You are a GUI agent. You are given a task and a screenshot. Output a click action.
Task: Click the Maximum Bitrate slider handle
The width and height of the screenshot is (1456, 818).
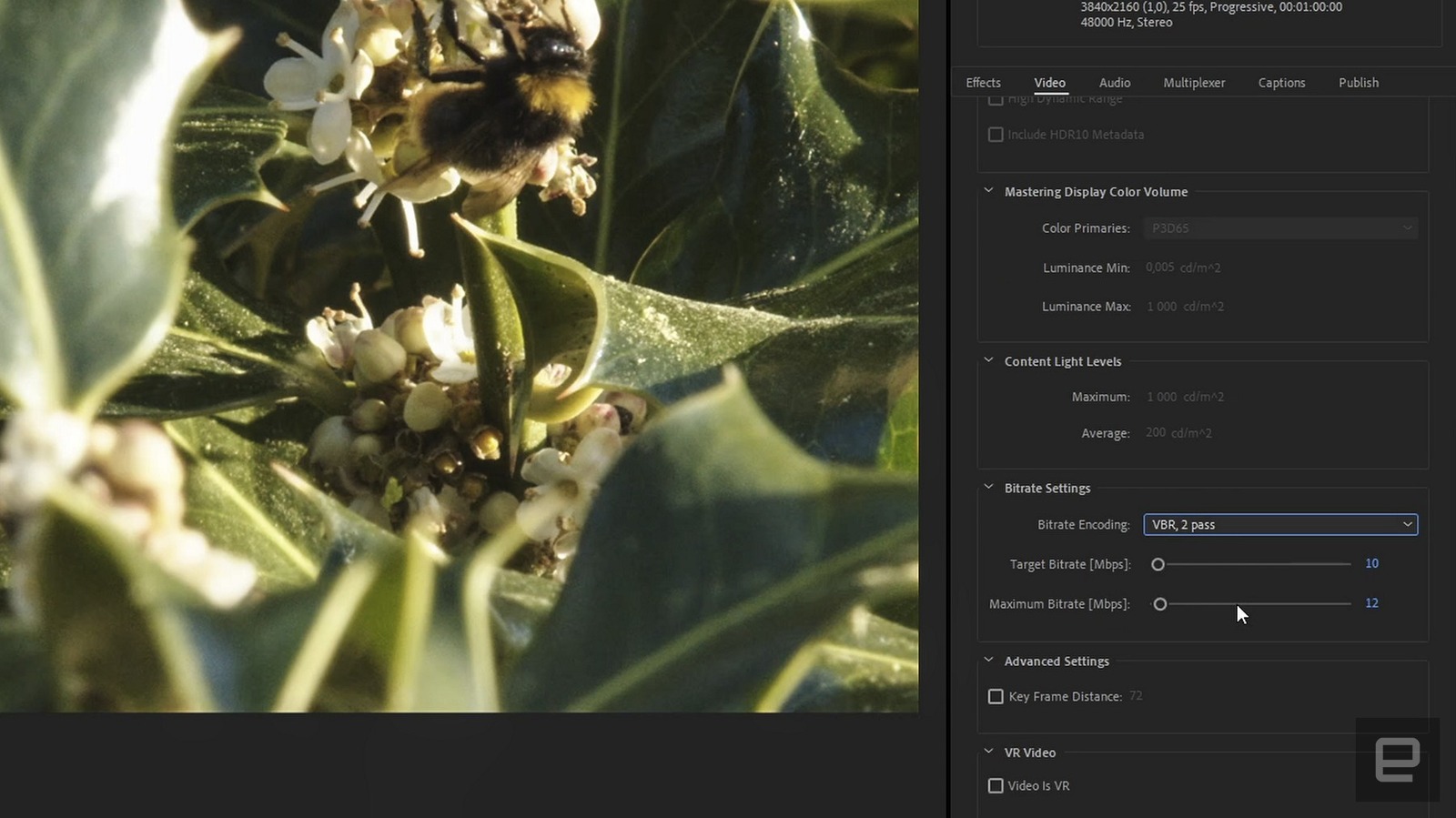coord(1159,604)
